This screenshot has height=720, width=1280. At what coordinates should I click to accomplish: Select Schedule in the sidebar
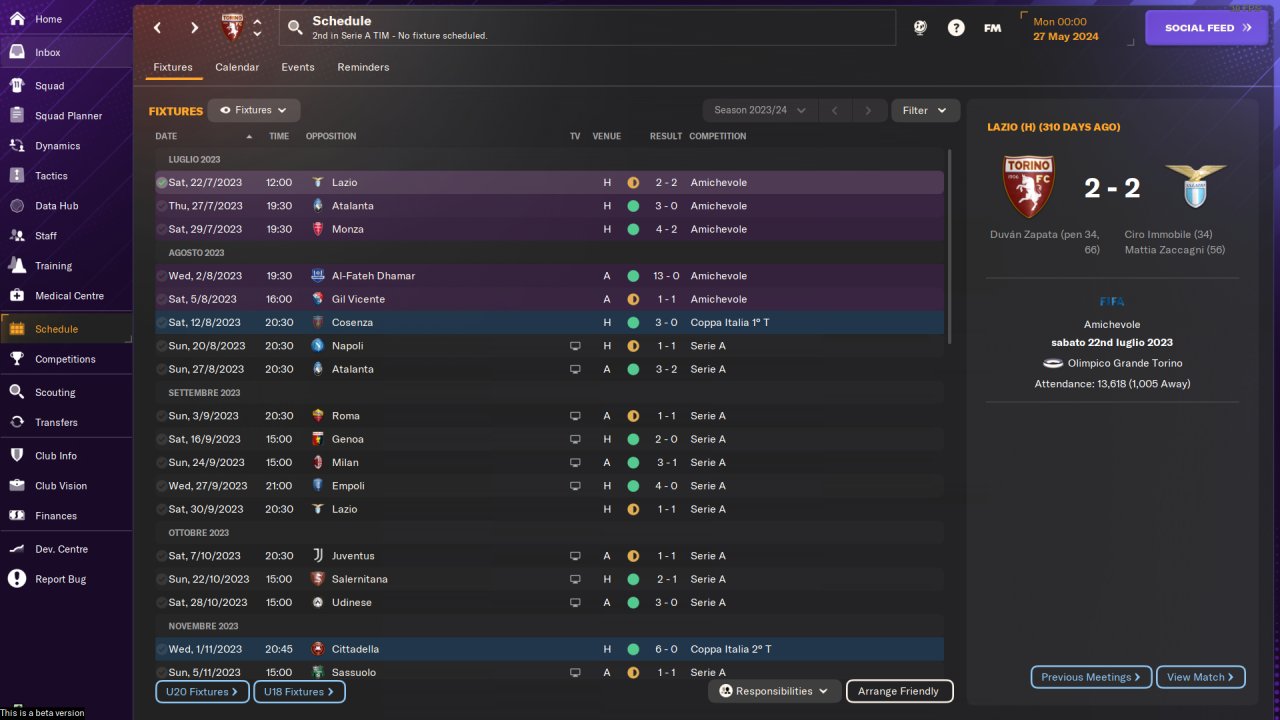[x=65, y=329]
